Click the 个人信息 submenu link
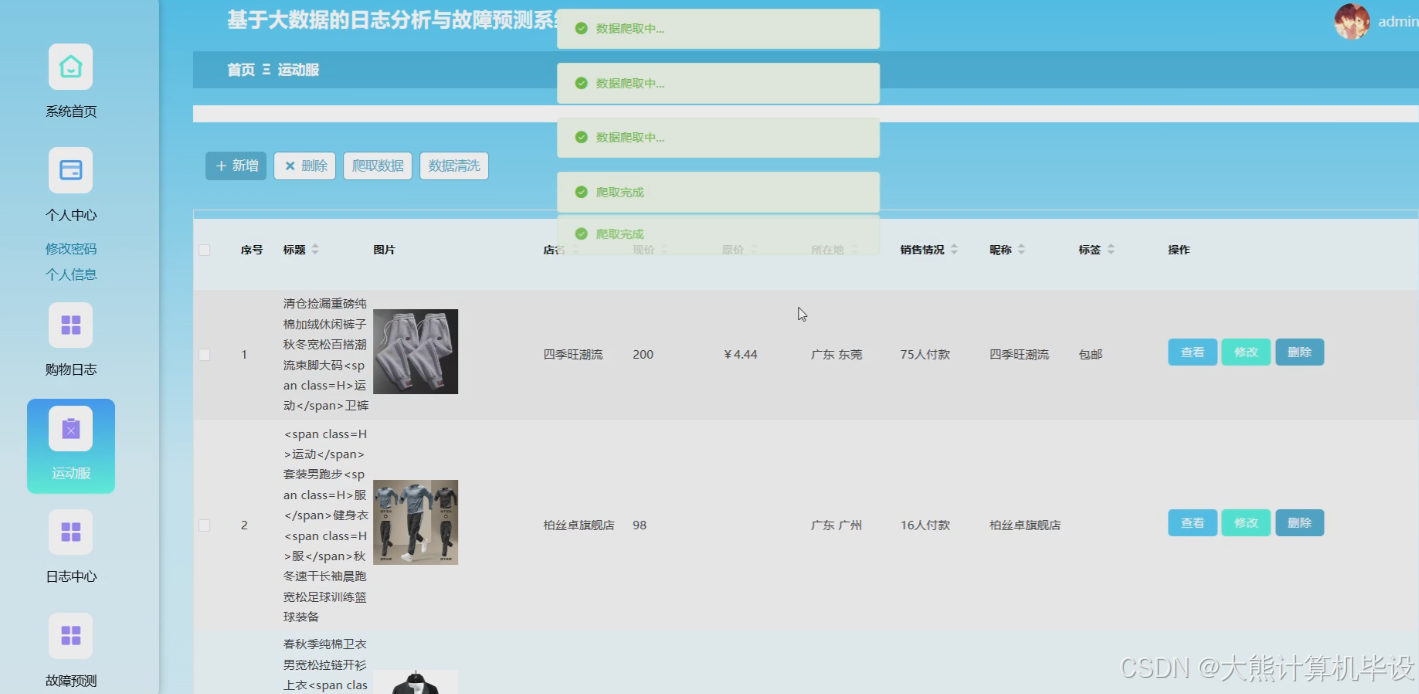The image size is (1419, 694). (x=71, y=274)
